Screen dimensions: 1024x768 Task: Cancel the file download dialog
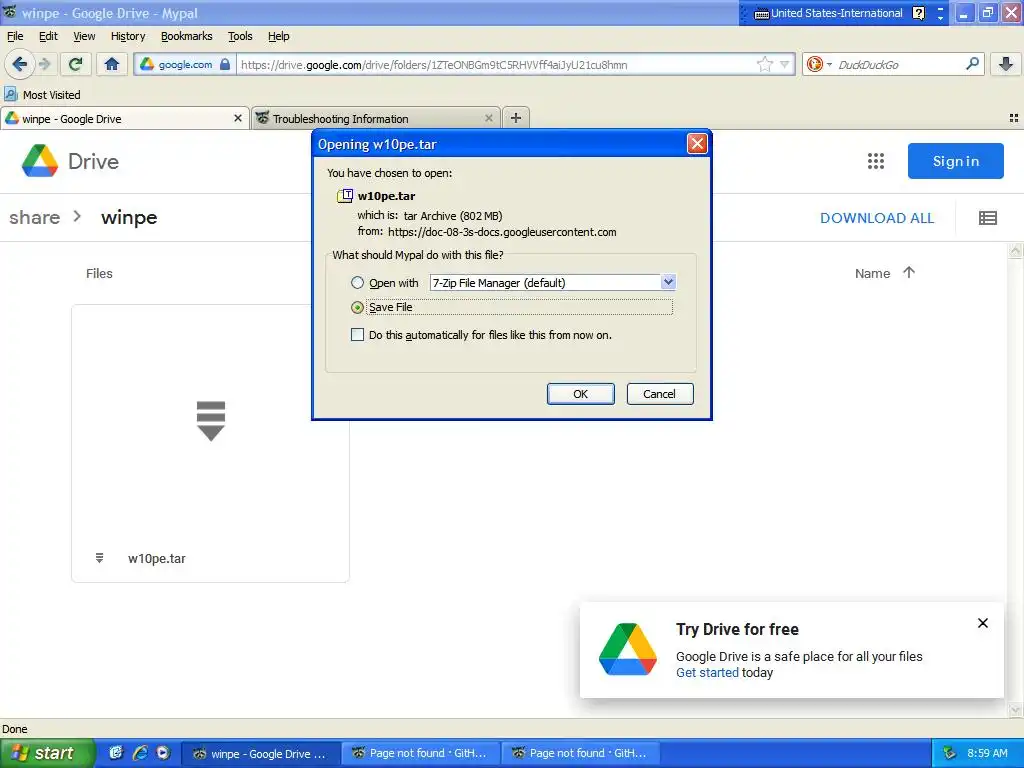pyautogui.click(x=660, y=394)
